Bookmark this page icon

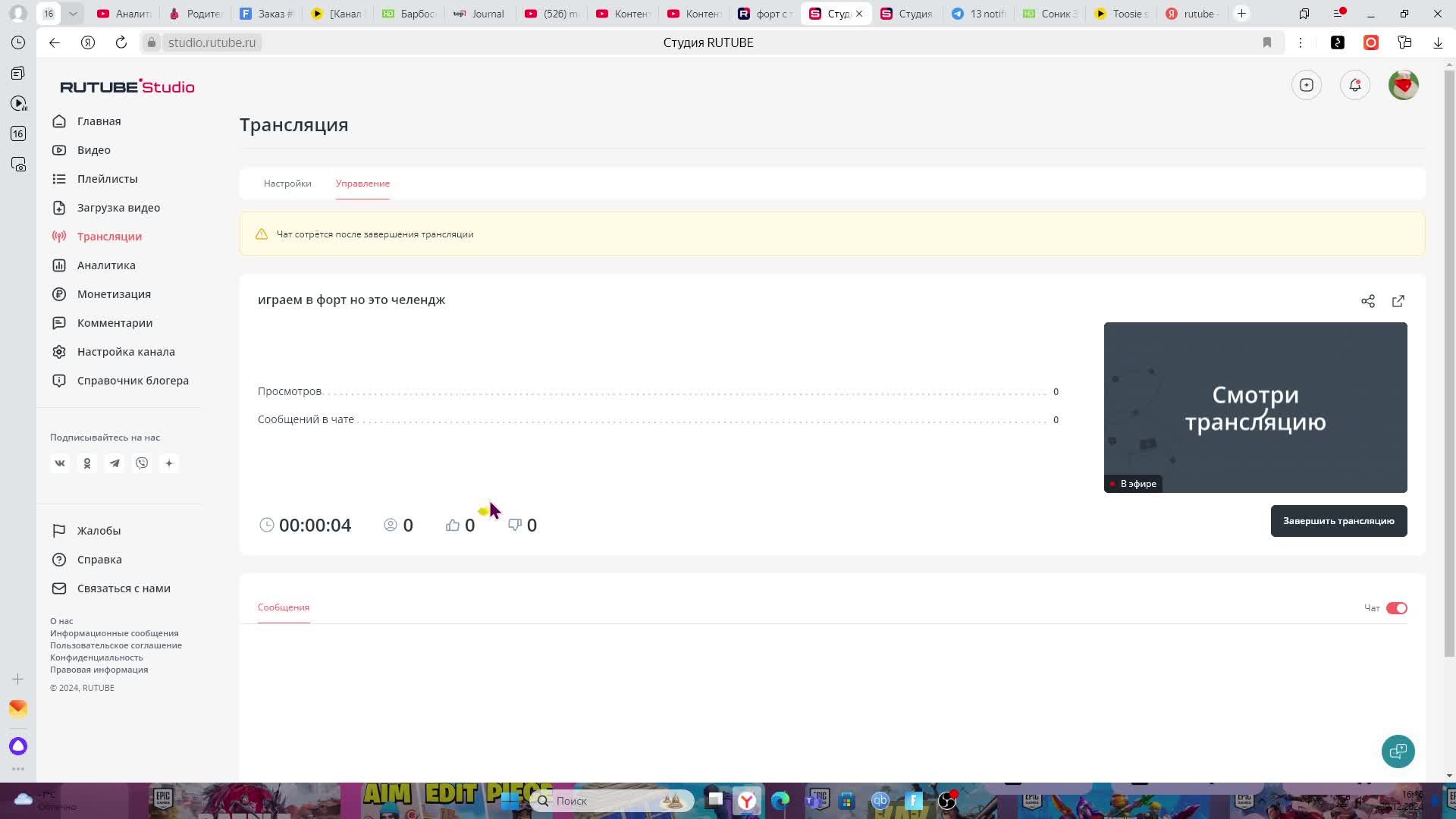[1267, 42]
